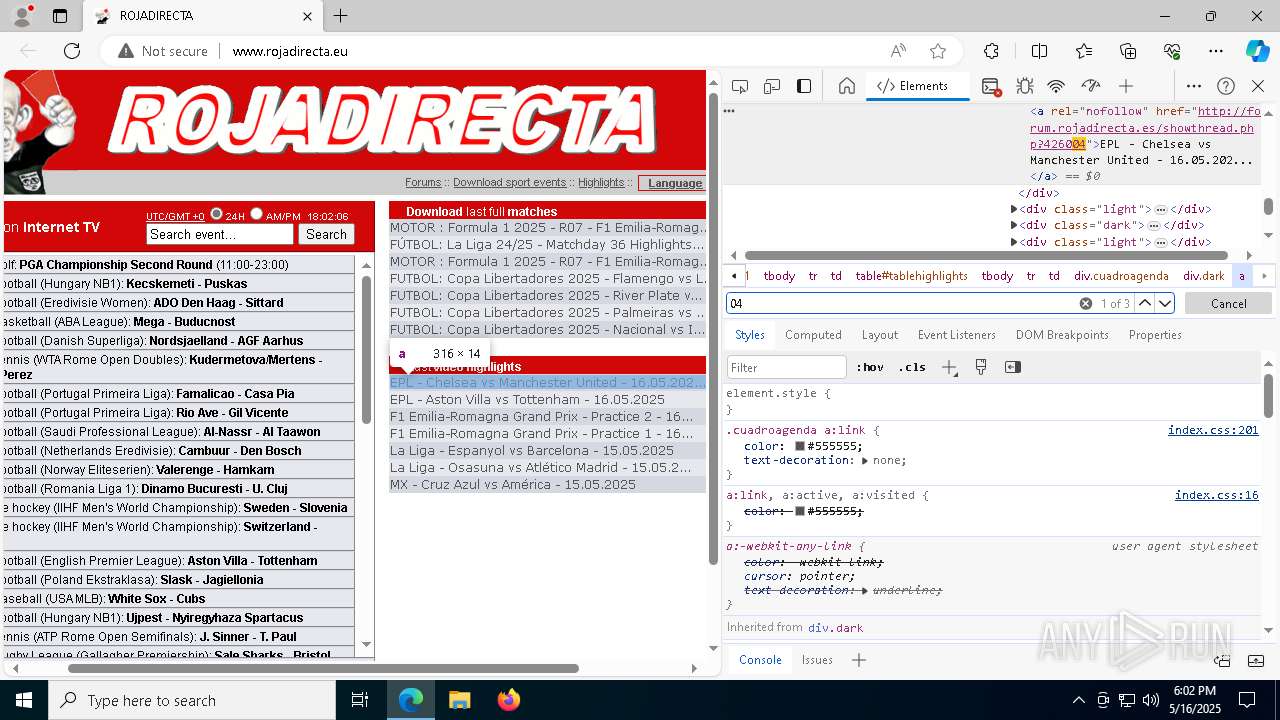Open DevTools help question mark

click(1226, 86)
